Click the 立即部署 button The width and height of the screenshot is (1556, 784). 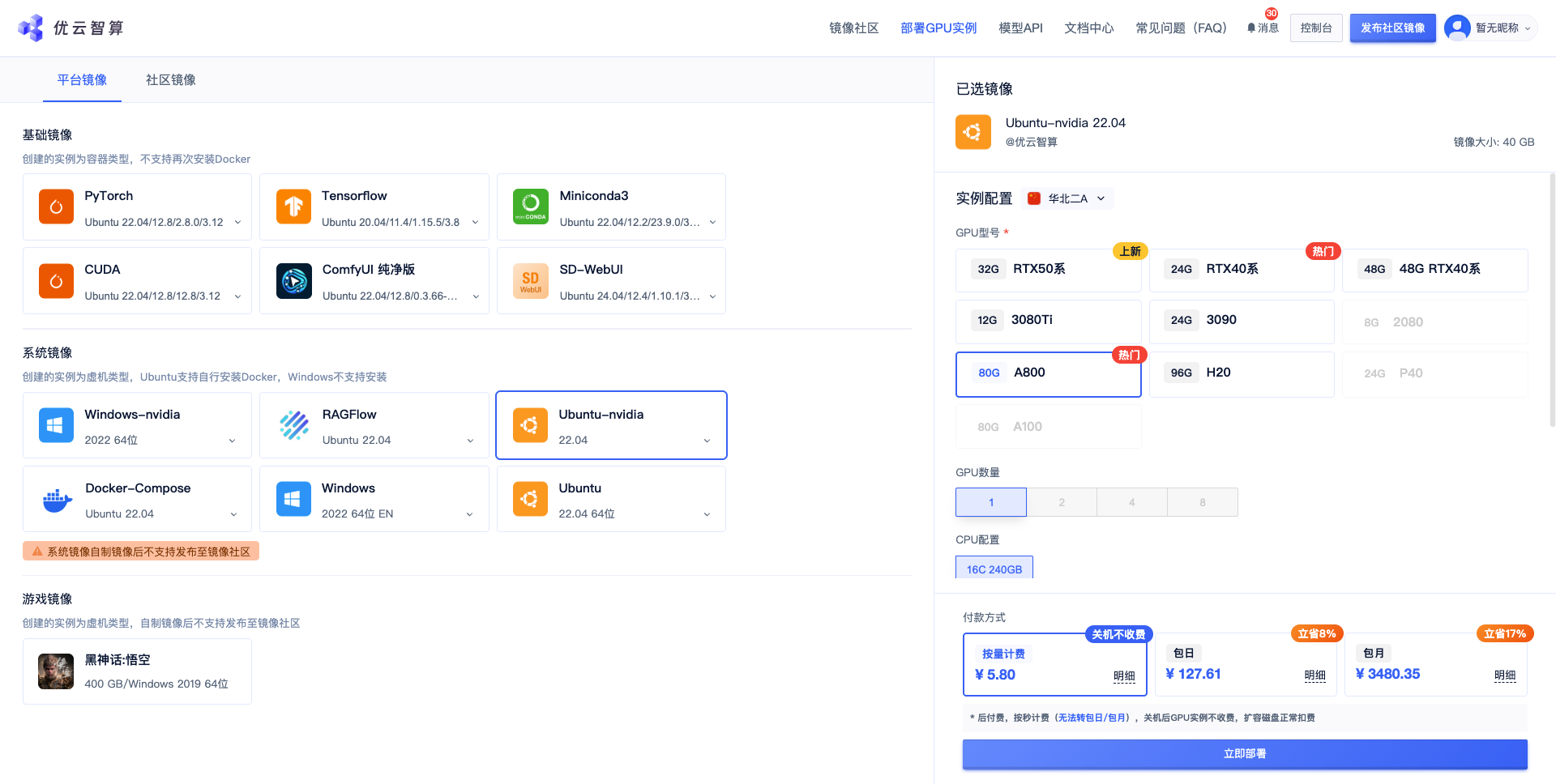1245,754
